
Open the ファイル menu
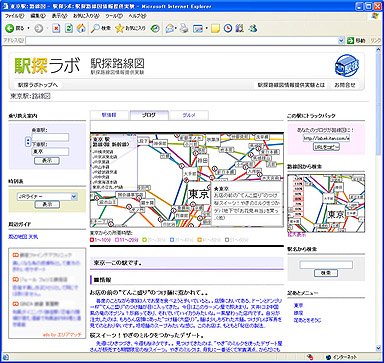pos(14,16)
